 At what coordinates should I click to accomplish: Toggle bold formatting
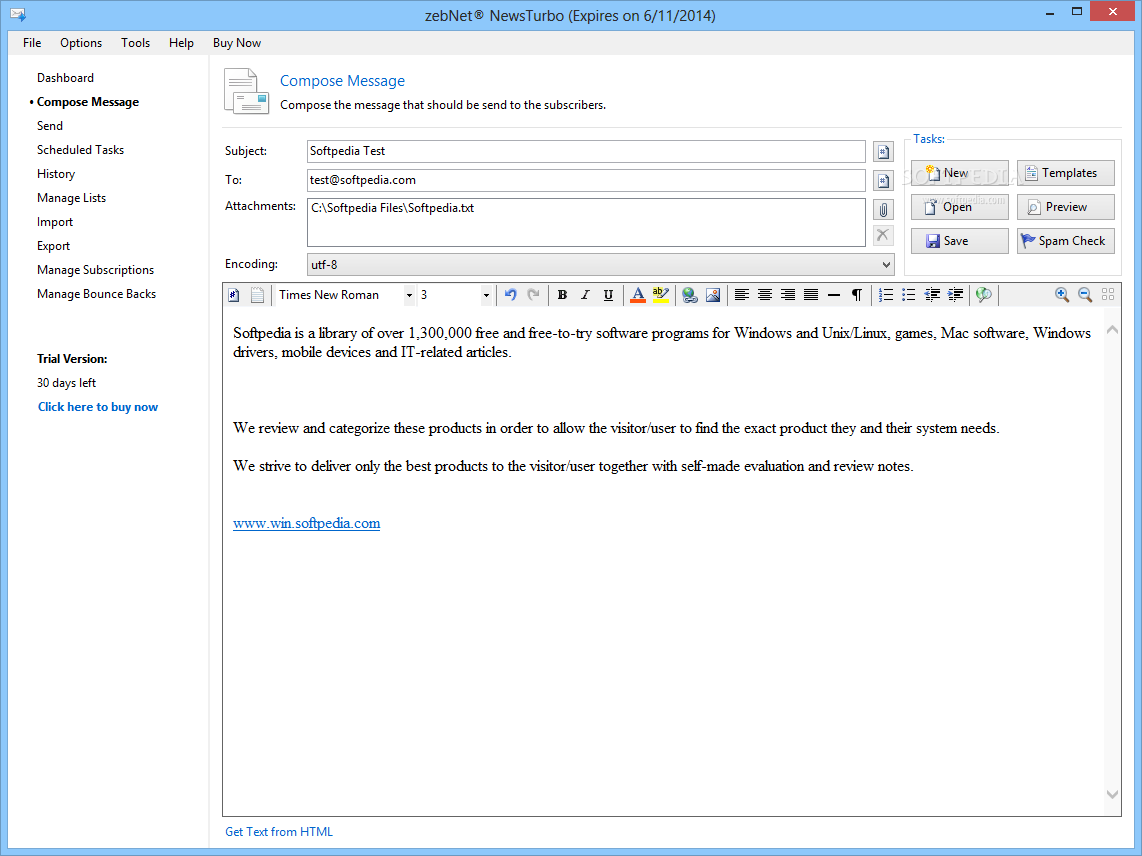click(x=562, y=294)
